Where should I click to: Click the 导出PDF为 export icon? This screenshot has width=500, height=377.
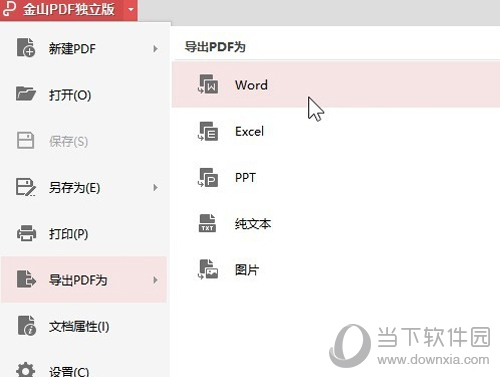pos(26,279)
